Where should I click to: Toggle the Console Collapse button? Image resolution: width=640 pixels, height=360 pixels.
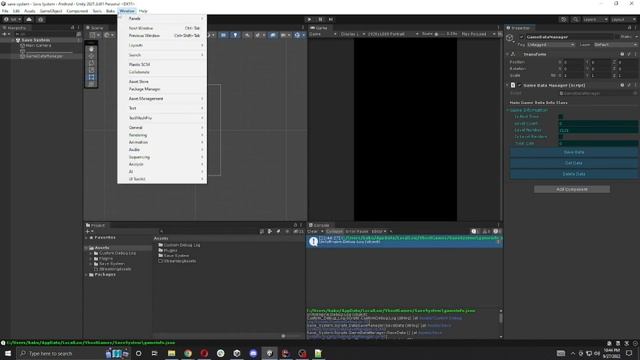(334, 231)
